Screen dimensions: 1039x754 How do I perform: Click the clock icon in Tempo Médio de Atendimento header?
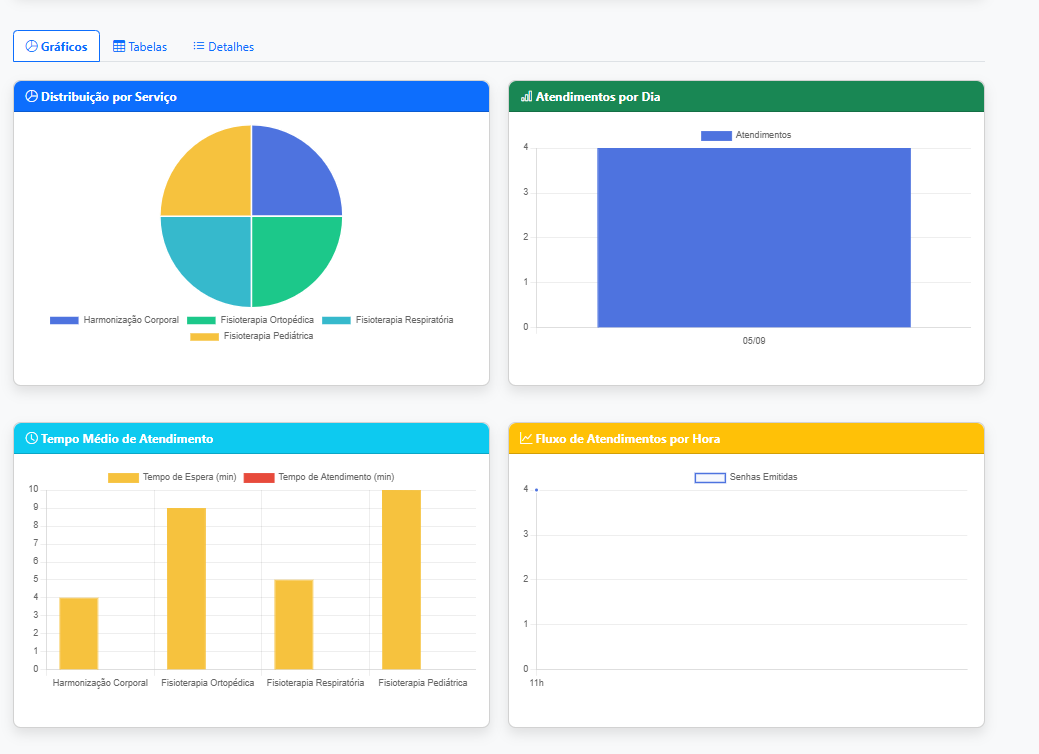[x=31, y=438]
